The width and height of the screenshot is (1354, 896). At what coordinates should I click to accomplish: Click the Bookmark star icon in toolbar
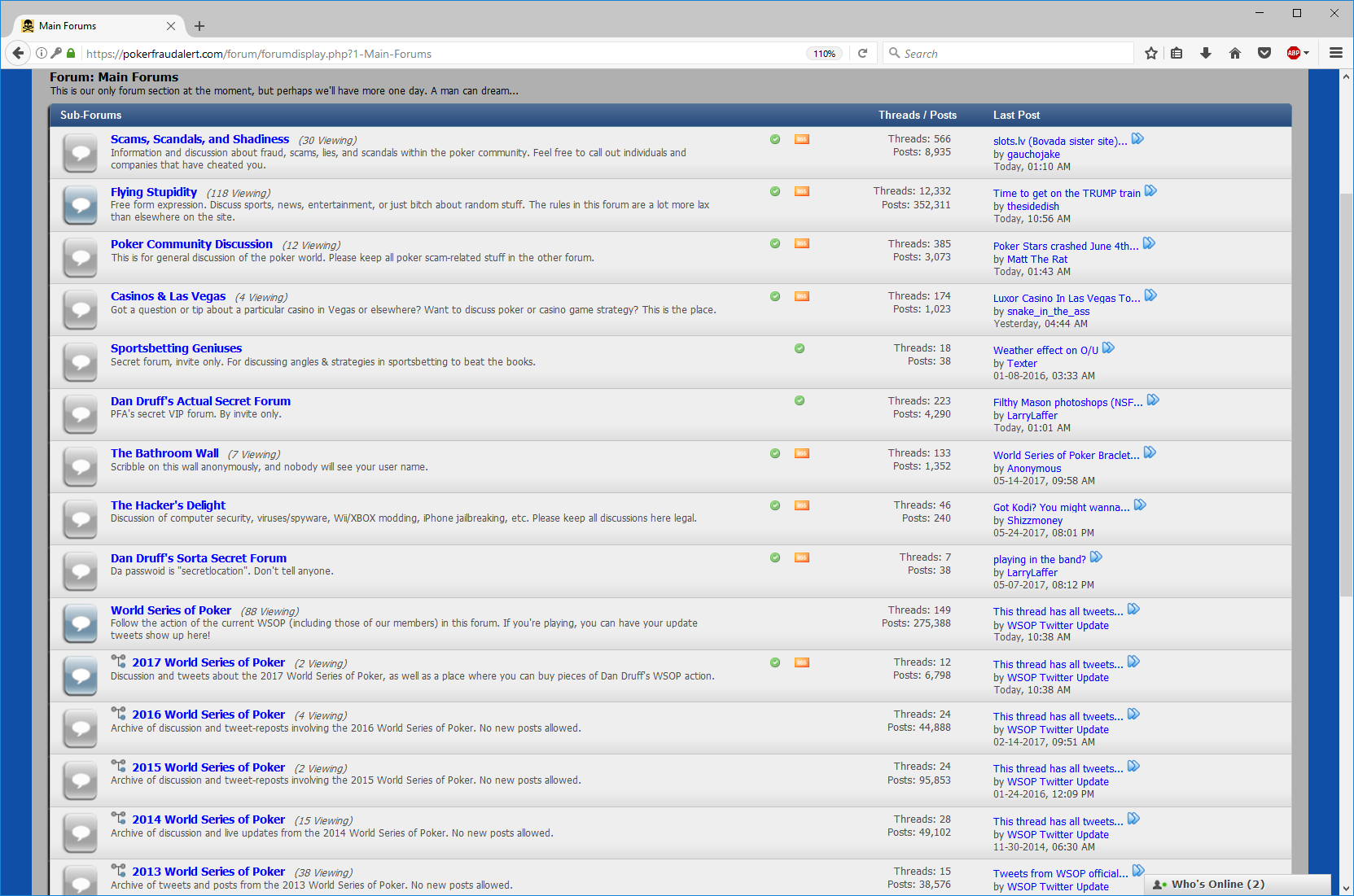point(1150,54)
